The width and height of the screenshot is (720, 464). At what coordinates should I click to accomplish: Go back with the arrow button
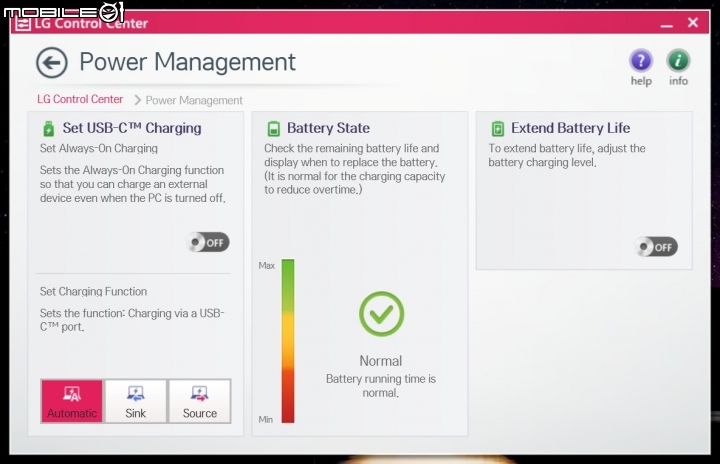(x=52, y=62)
